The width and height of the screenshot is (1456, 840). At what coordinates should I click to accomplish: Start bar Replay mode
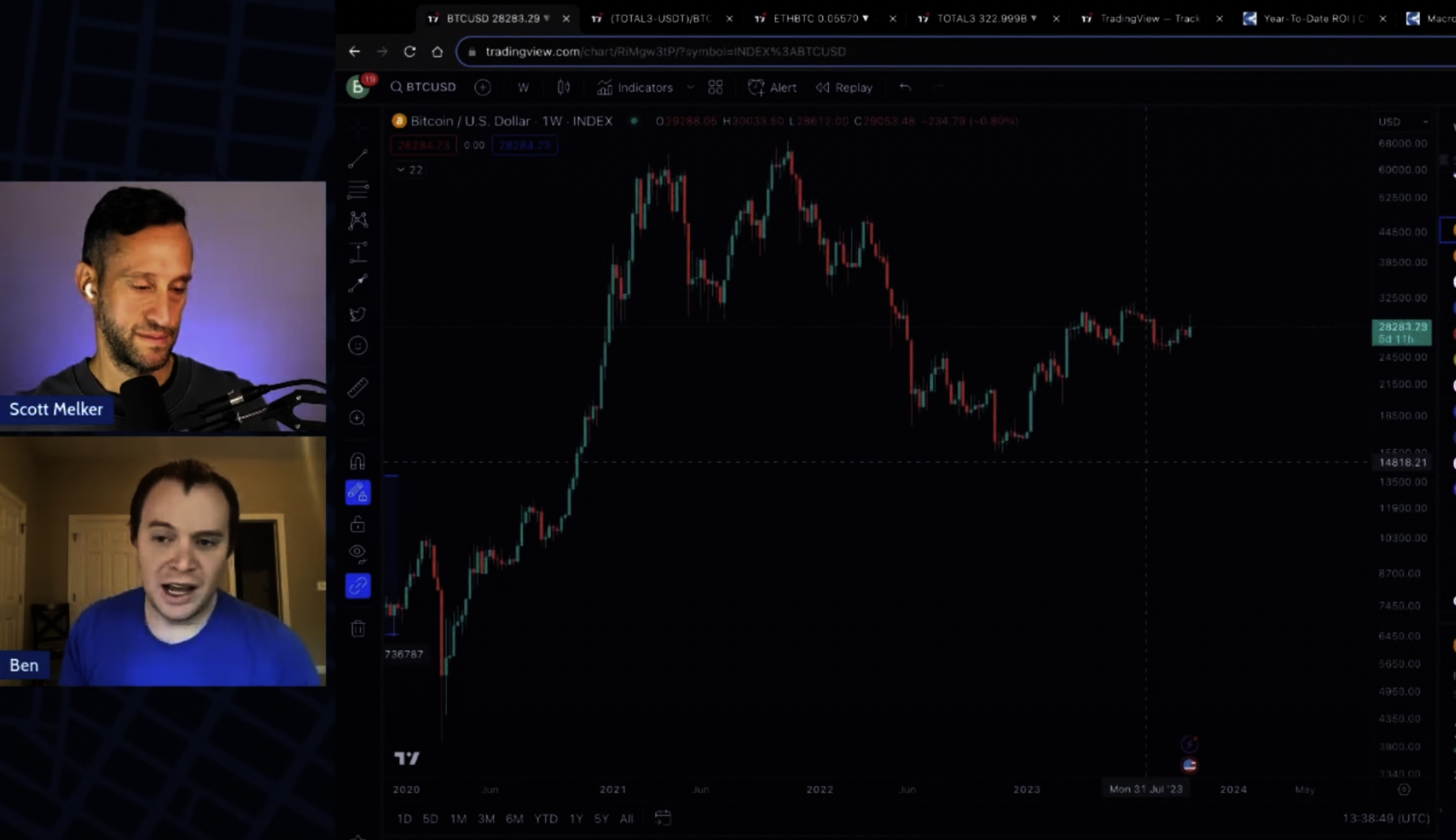pos(844,88)
